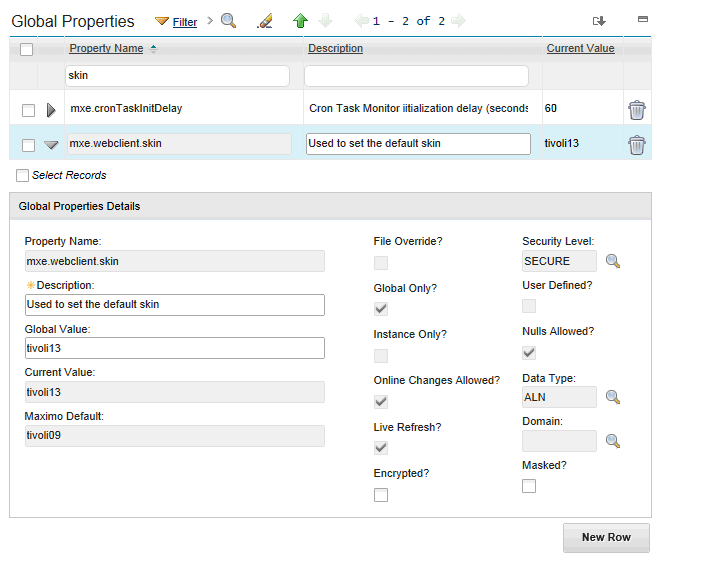The height and width of the screenshot is (575, 726).
Task: Check the mxe.cronTaskInitDelay row checkbox
Action: [28, 110]
